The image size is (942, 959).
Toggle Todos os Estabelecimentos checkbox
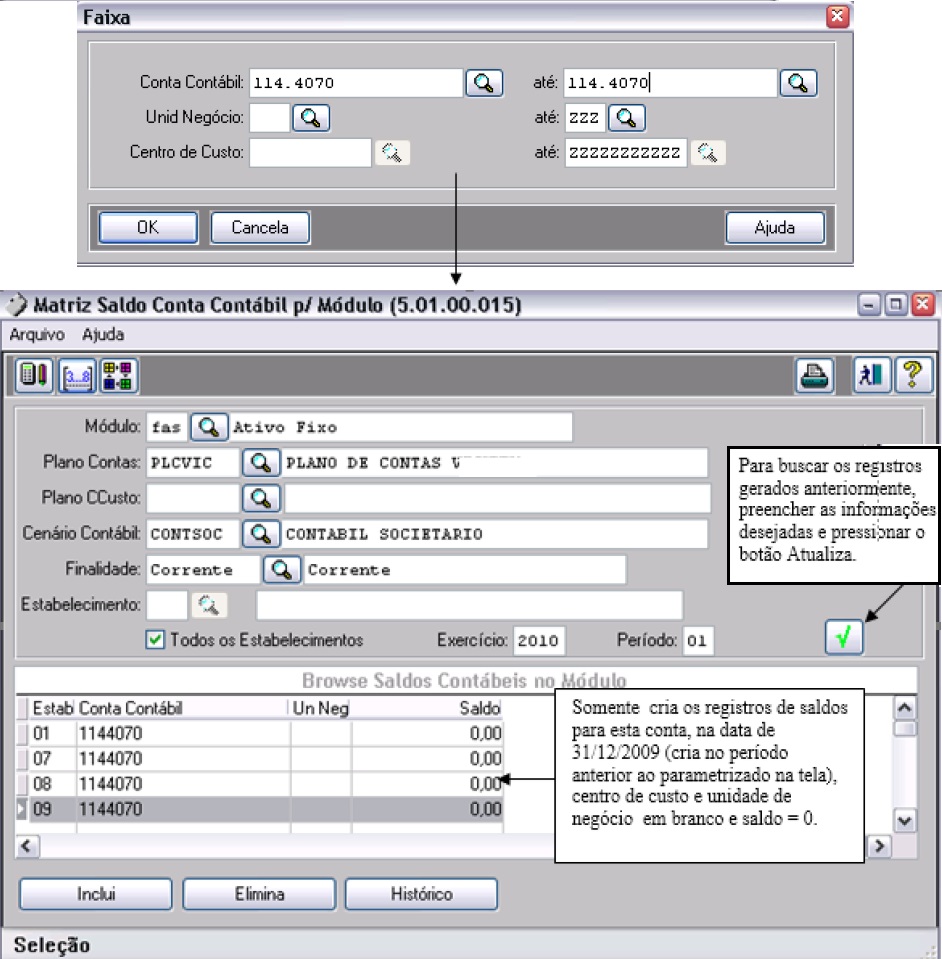coord(155,640)
